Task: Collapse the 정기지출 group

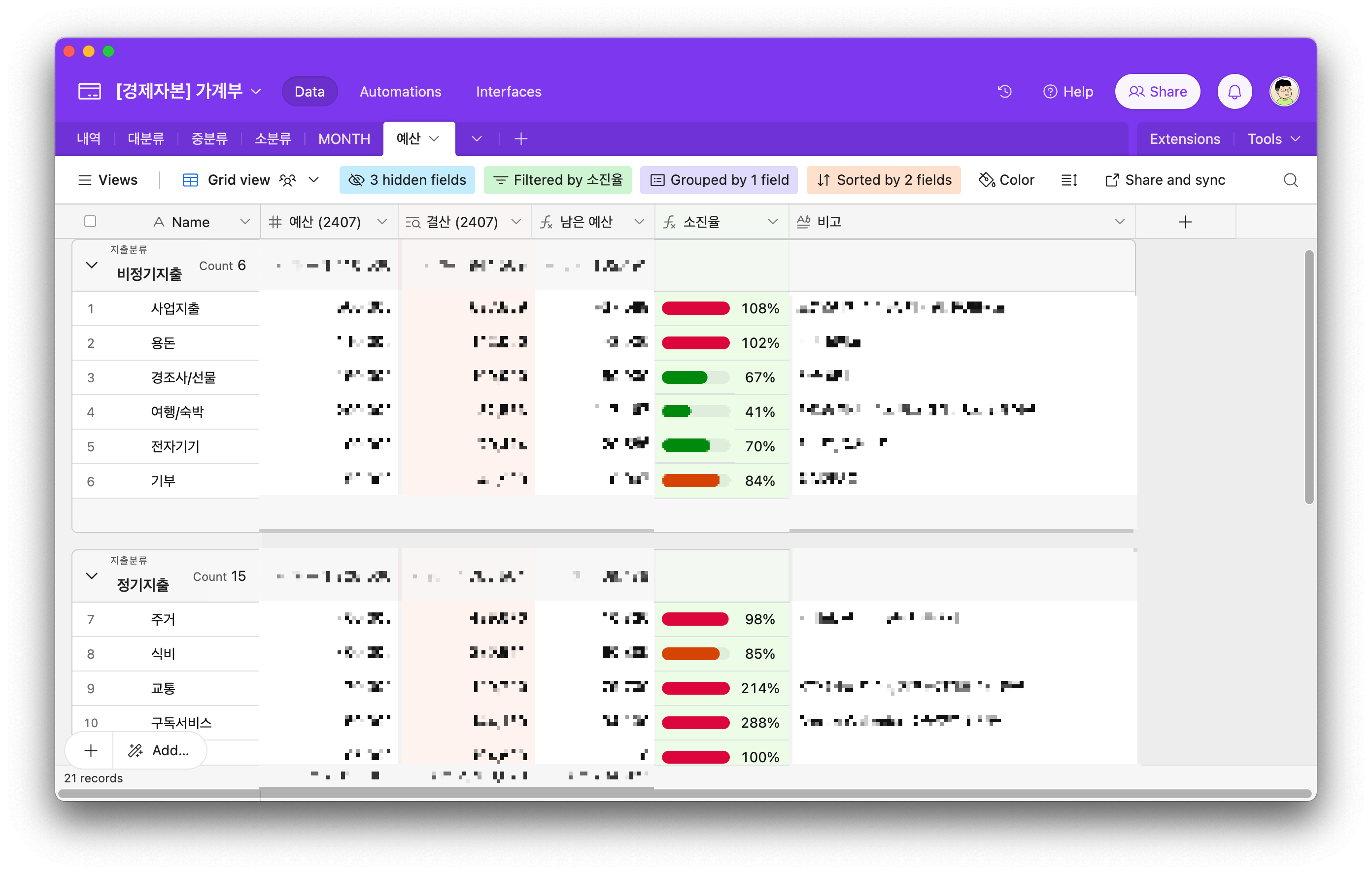Action: coord(91,575)
